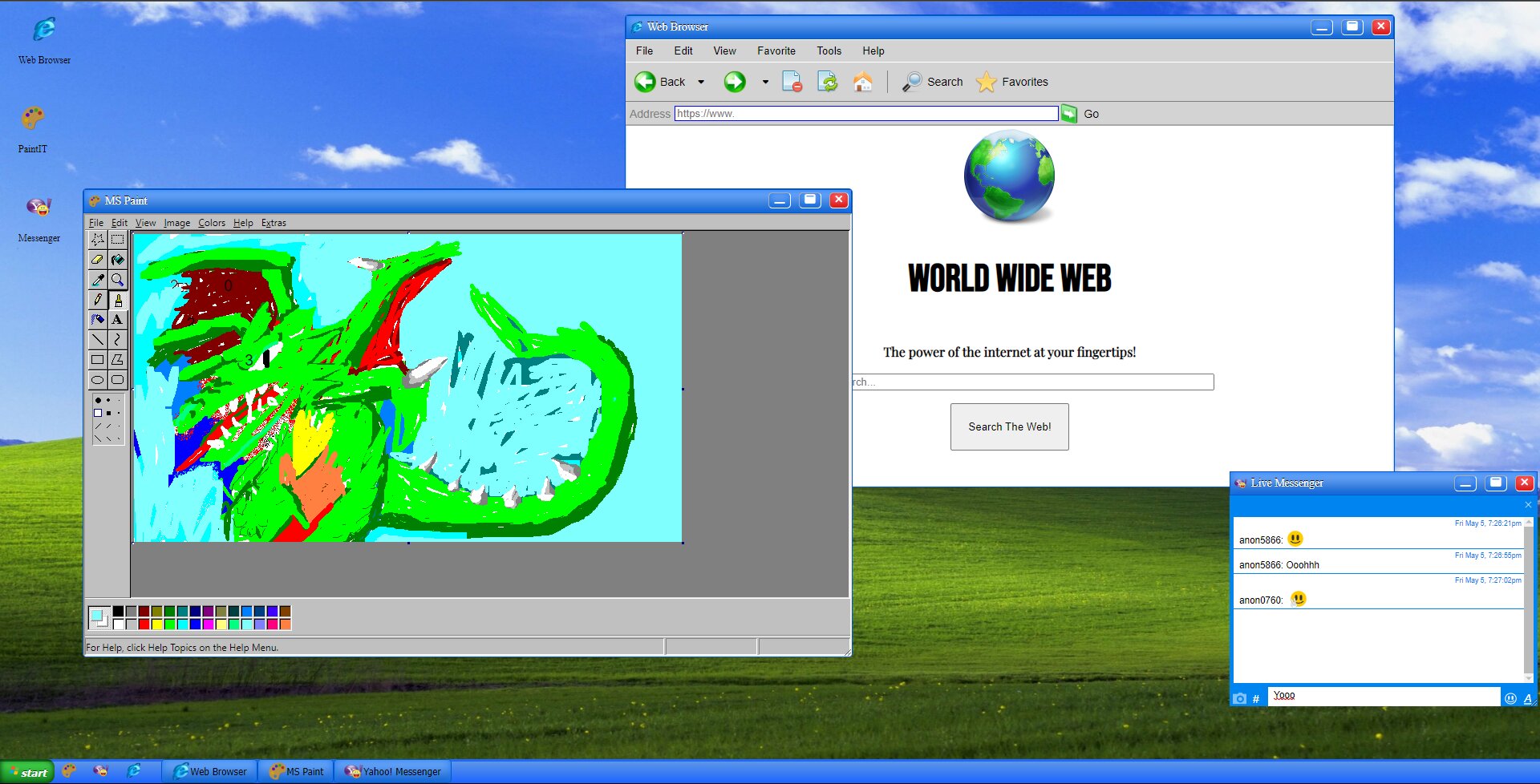Select the Magnifier zoom tool
This screenshot has height=784, width=1540.
click(x=118, y=280)
